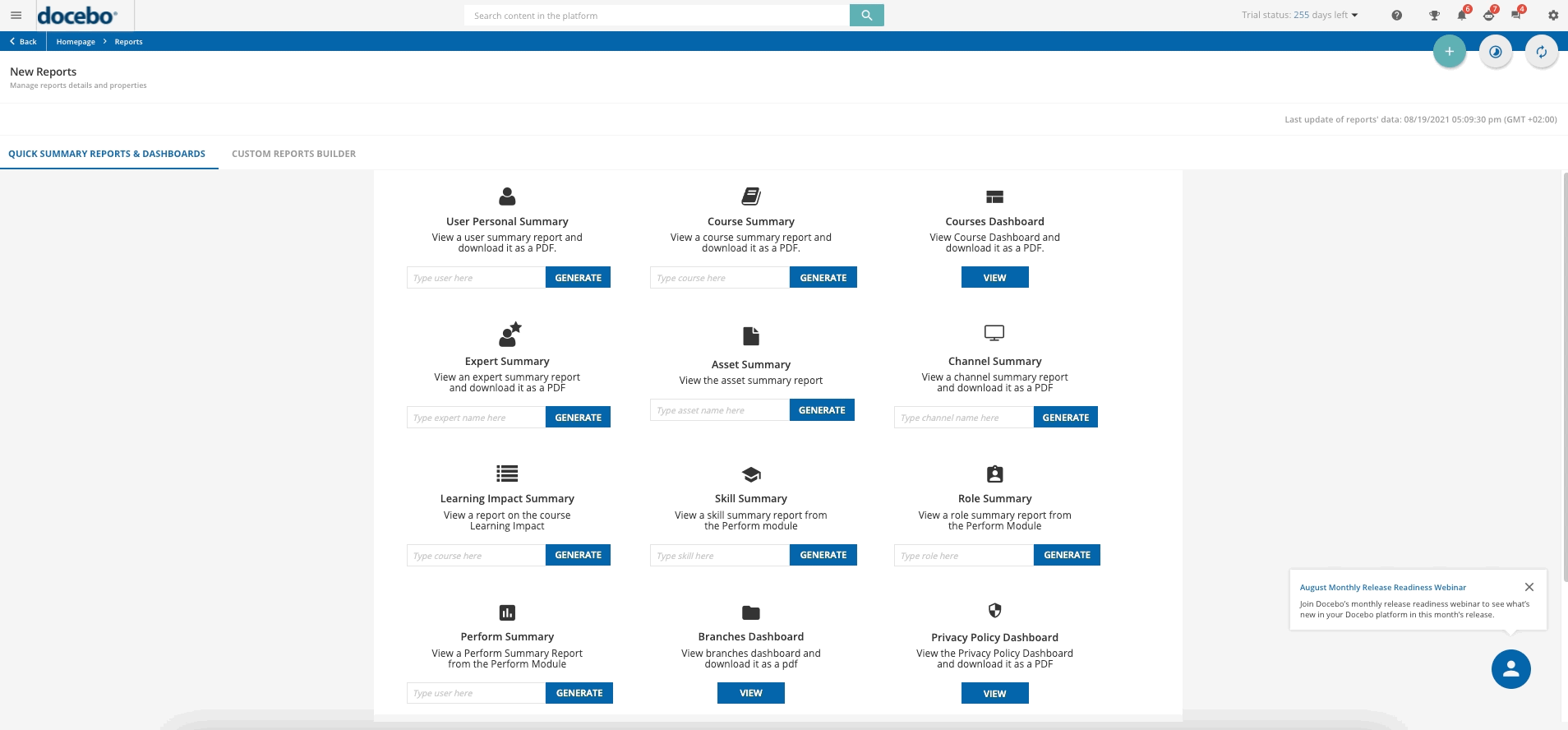Click the Docebo logo
This screenshot has height=730, width=1568.
point(77,15)
